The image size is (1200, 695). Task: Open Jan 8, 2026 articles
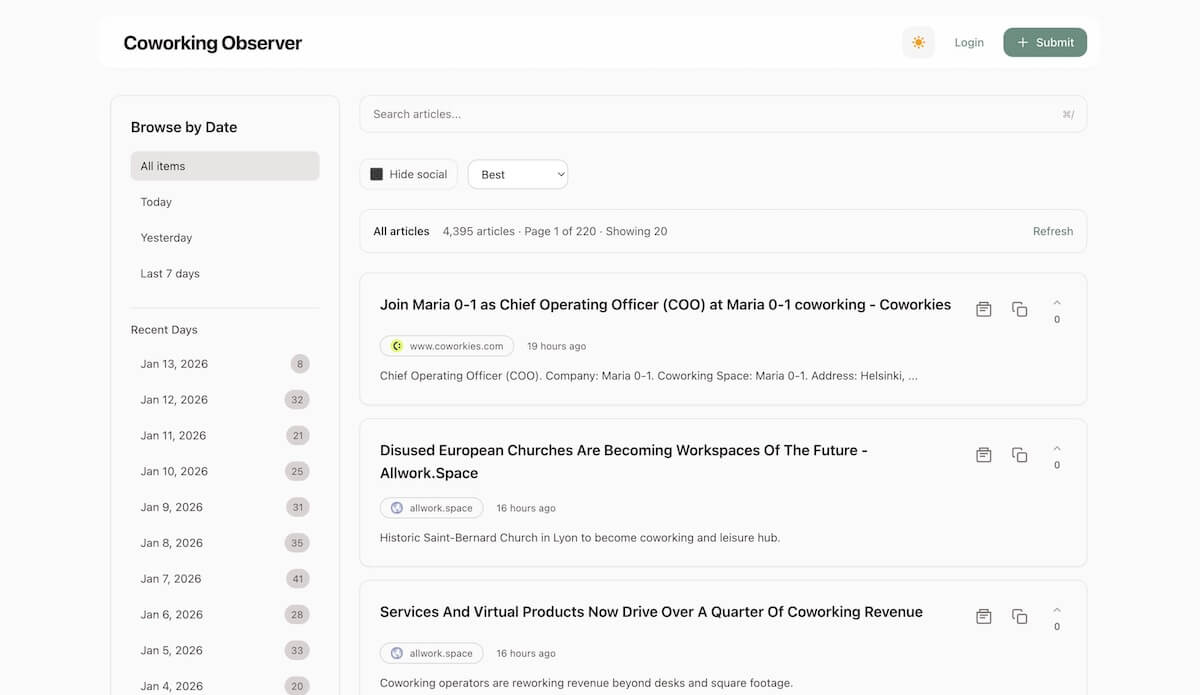(225, 543)
